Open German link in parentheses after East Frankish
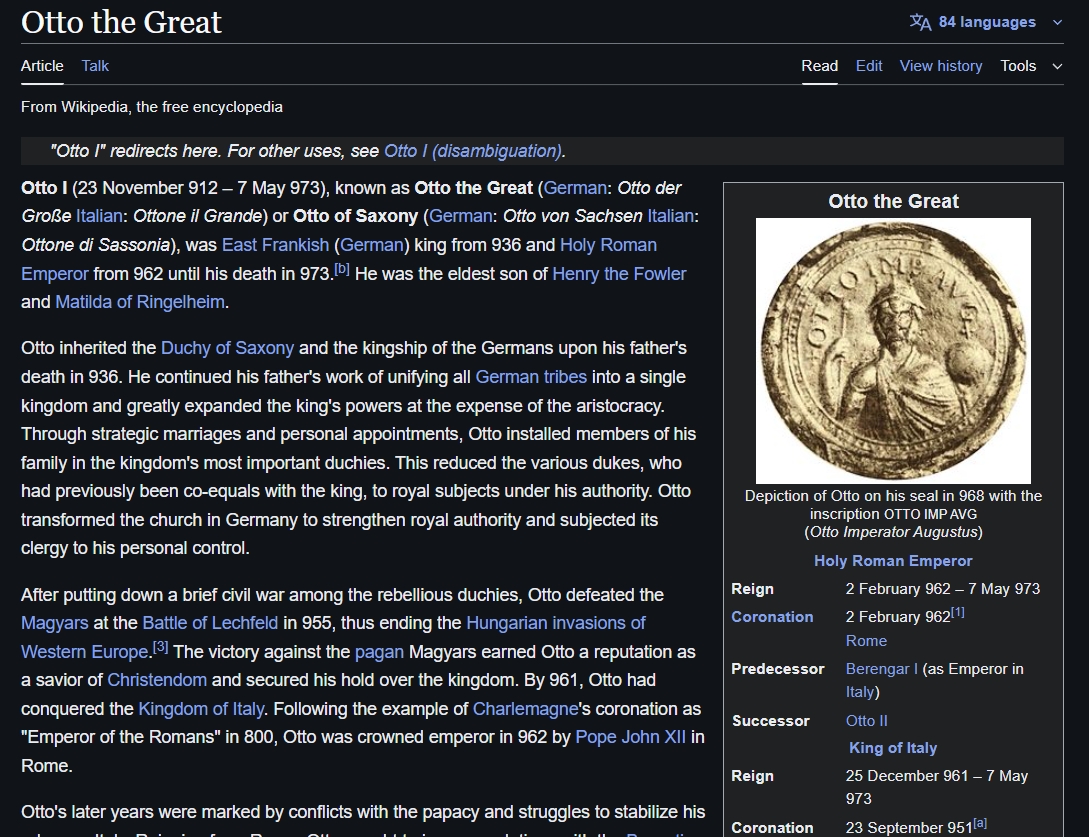Viewport: 1089px width, 837px height. (x=372, y=245)
